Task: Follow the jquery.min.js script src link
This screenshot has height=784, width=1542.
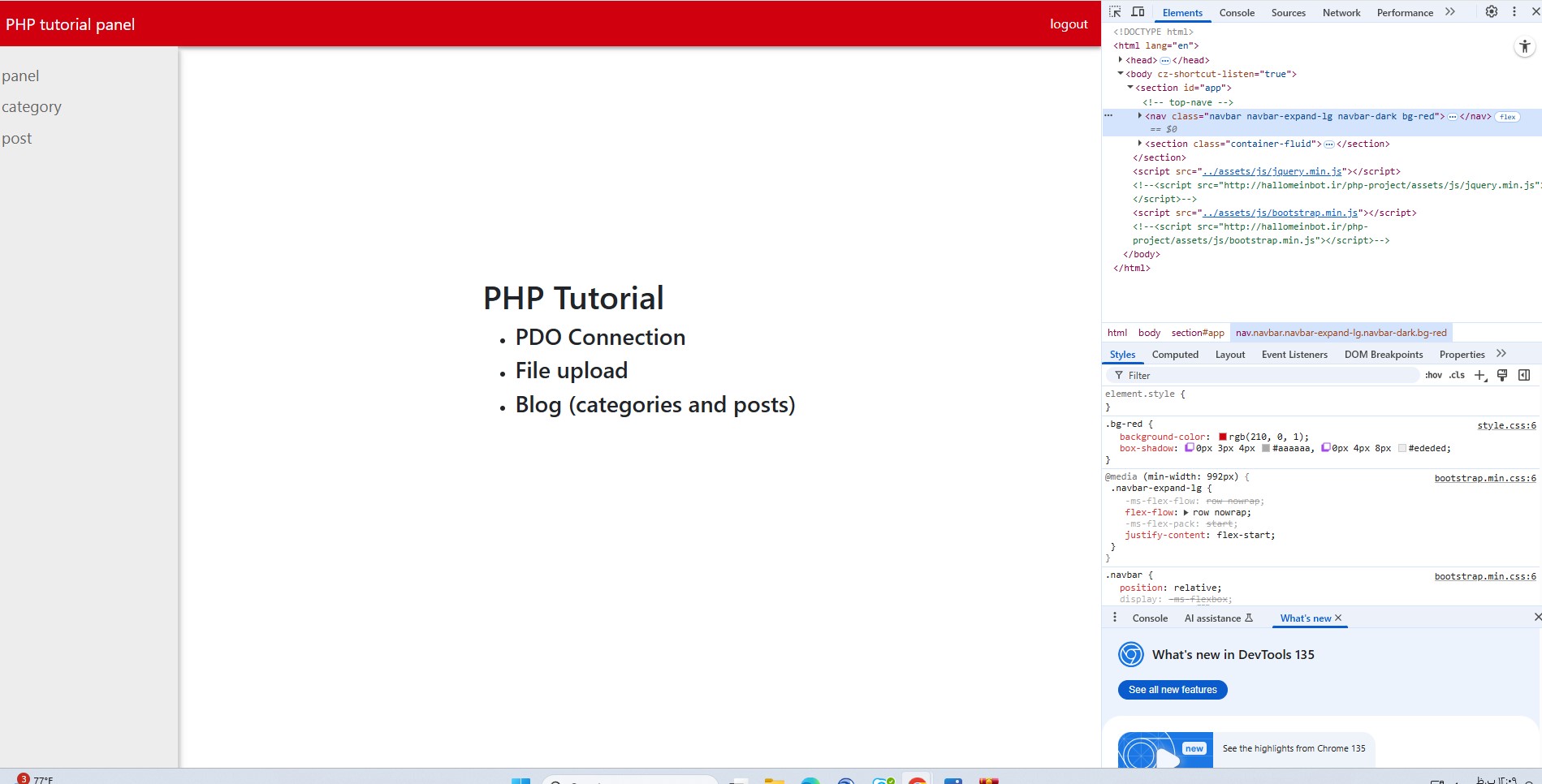Action: pos(1272,171)
